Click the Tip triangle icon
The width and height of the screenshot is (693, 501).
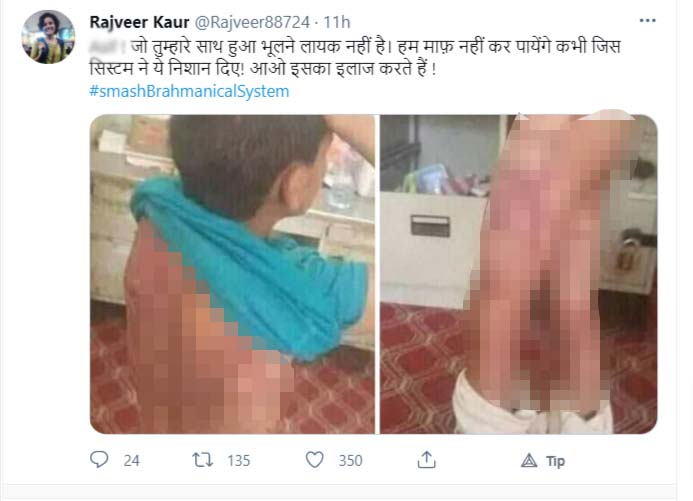(529, 461)
